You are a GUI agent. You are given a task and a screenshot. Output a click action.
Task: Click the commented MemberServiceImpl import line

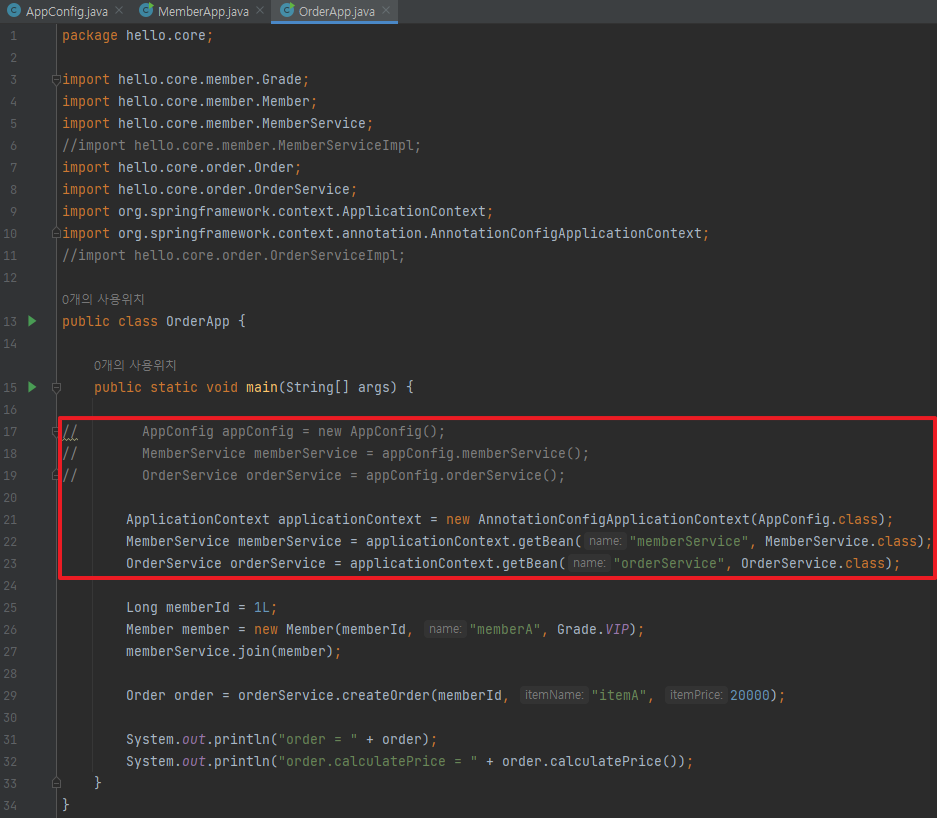tap(241, 146)
